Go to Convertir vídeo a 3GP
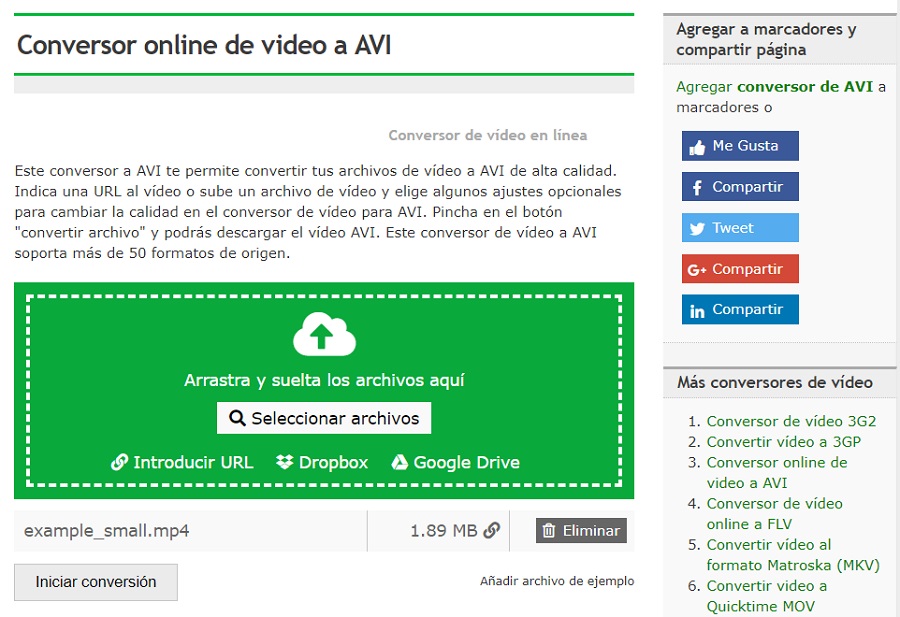The height and width of the screenshot is (617, 900). tap(783, 442)
